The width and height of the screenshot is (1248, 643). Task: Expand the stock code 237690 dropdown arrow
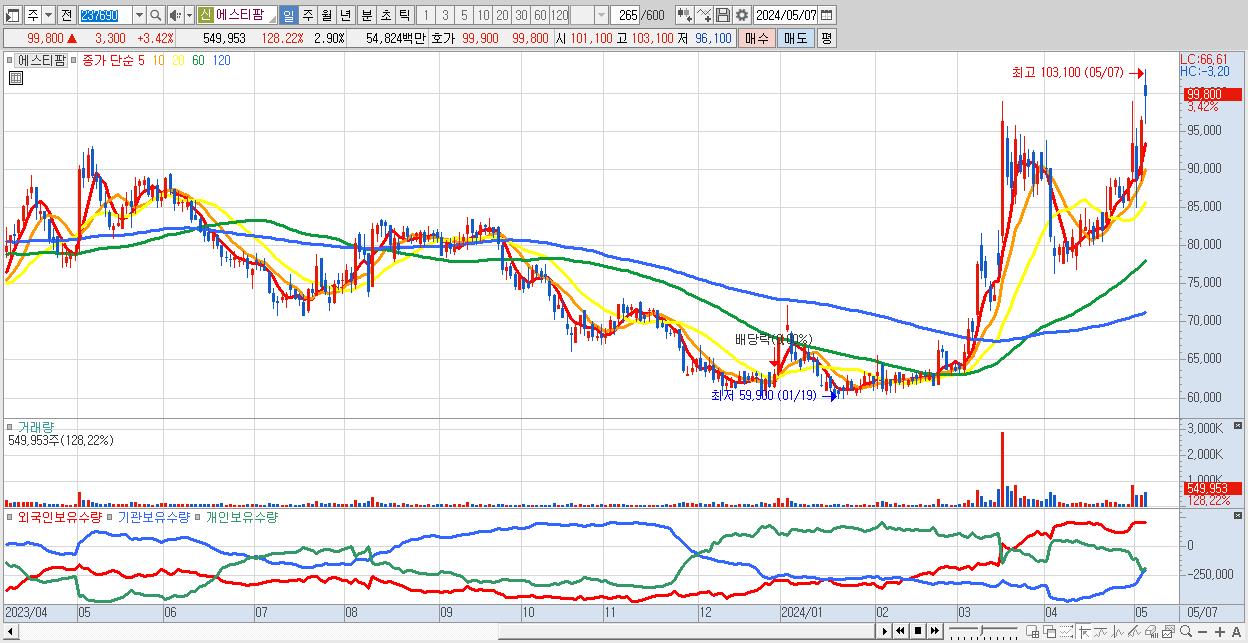pos(139,15)
